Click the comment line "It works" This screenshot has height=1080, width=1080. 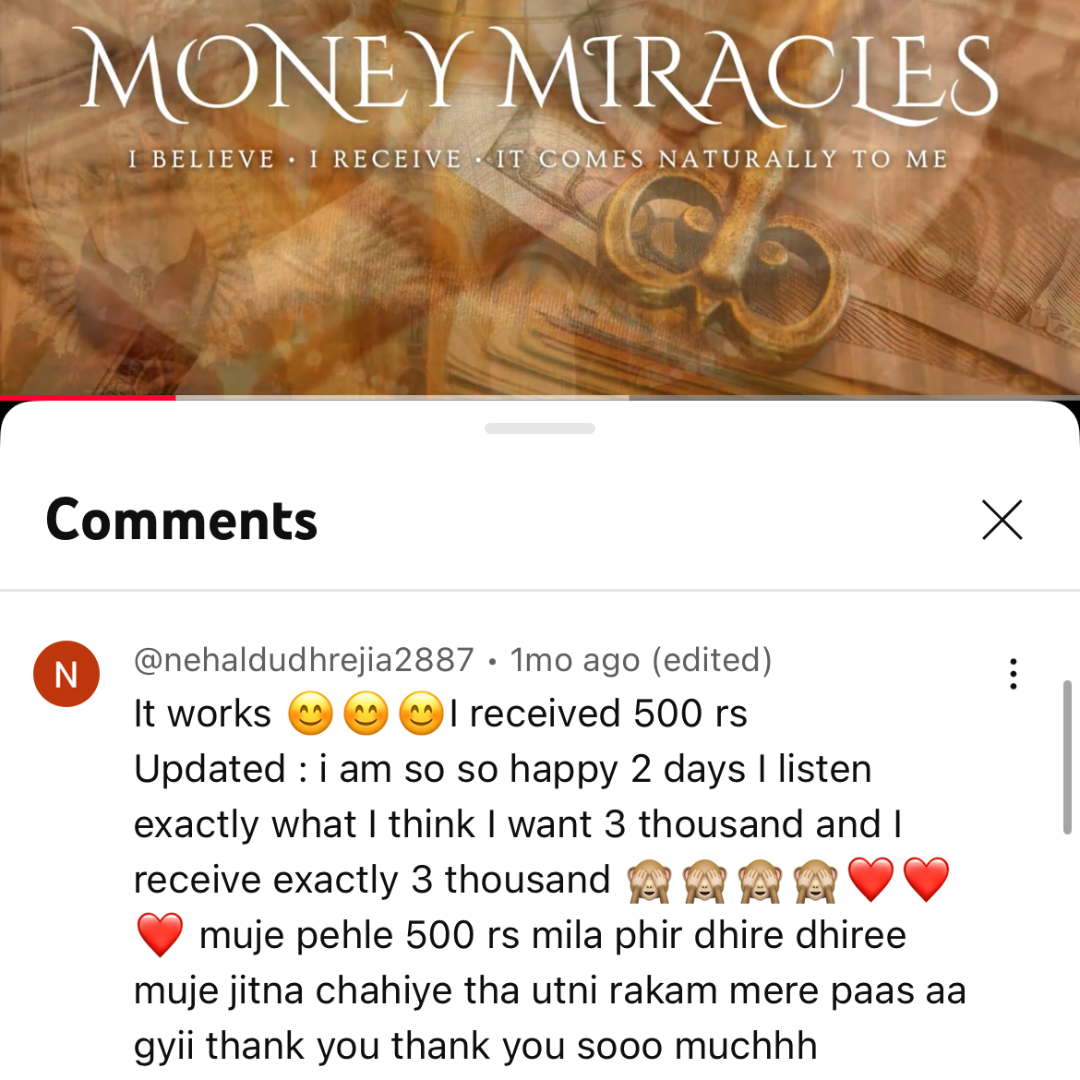coord(202,714)
